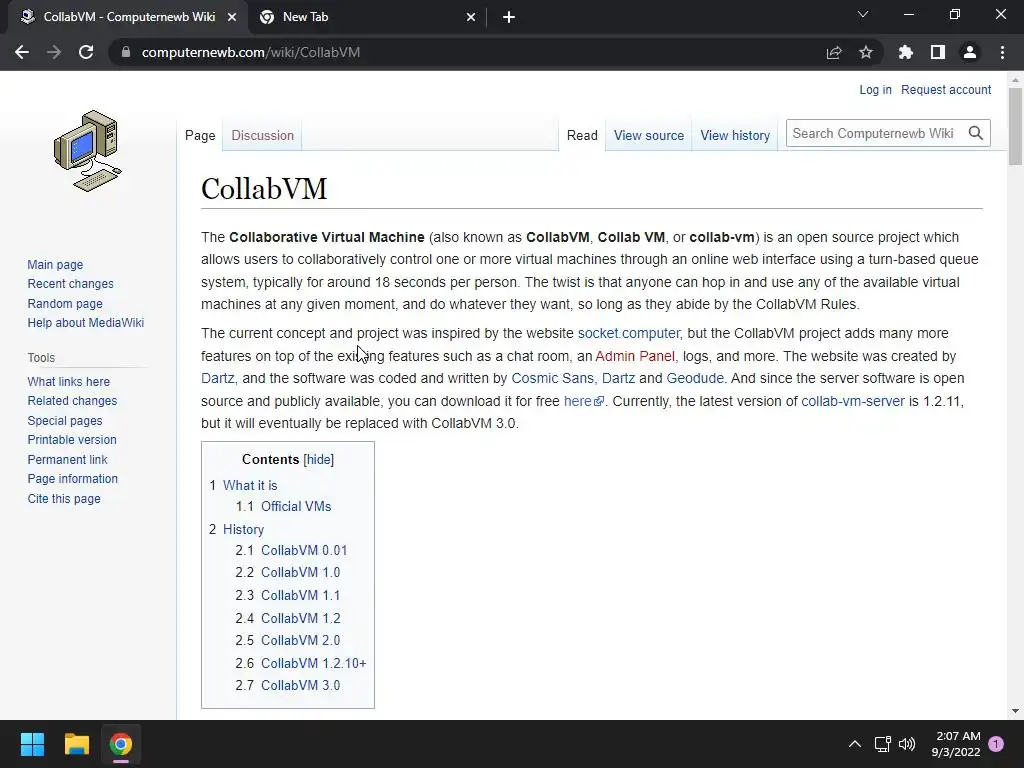
Task: Jump to History section
Action: point(243,529)
